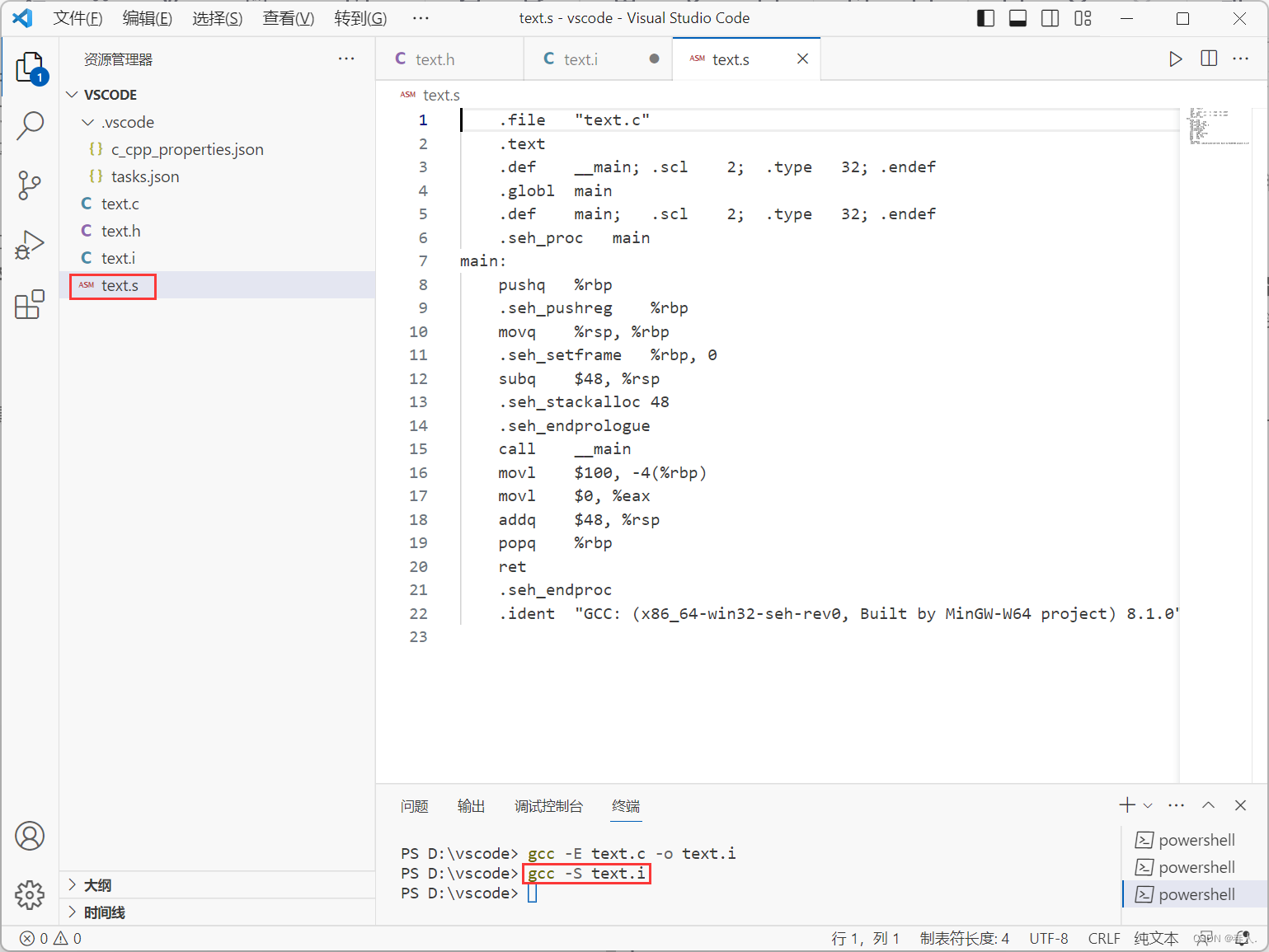
Task: Open the 选择(S) menu
Action: [217, 18]
